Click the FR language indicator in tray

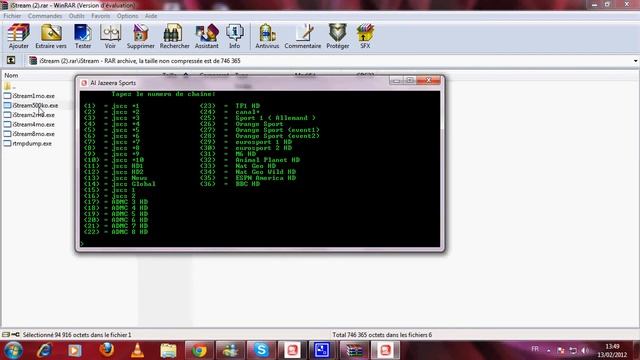(x=535, y=349)
